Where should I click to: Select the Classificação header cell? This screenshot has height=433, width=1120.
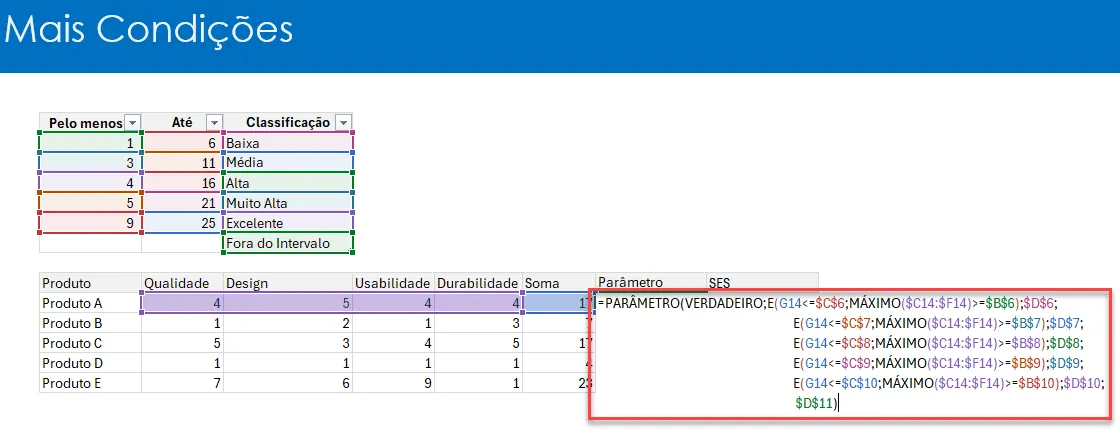tap(289, 123)
